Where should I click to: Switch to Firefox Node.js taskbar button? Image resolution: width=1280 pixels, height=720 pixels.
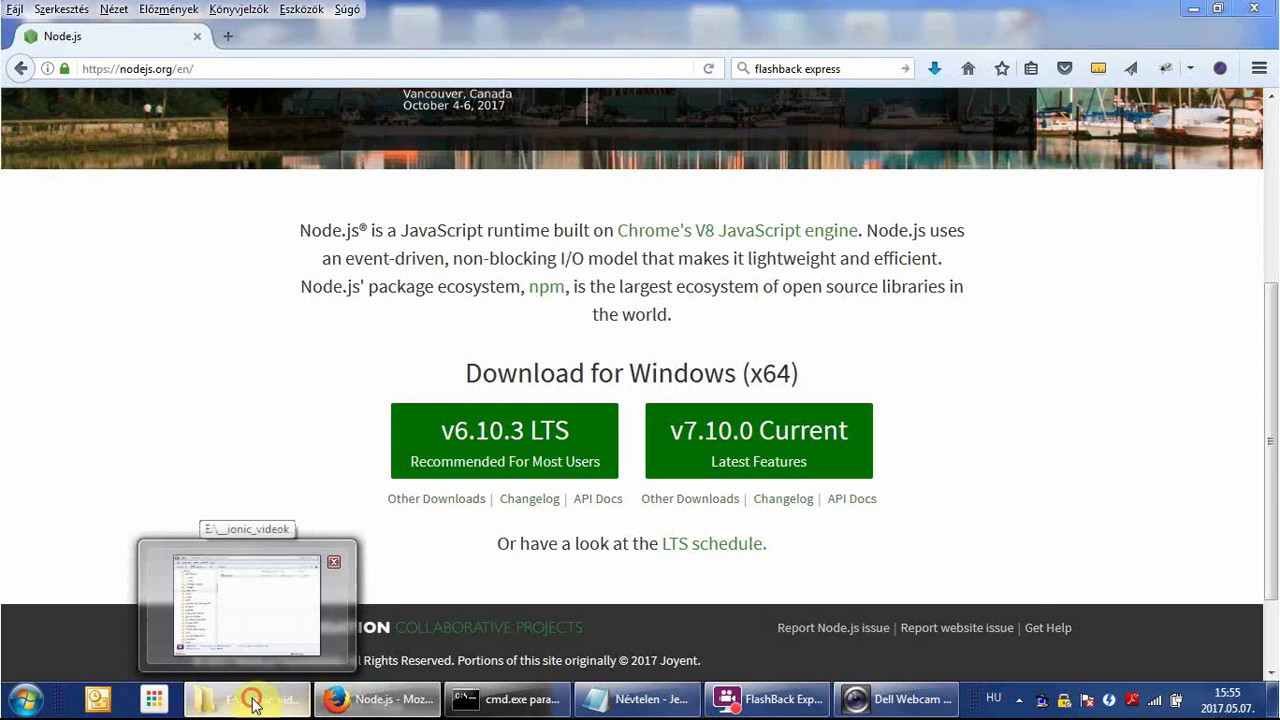pyautogui.click(x=378, y=699)
